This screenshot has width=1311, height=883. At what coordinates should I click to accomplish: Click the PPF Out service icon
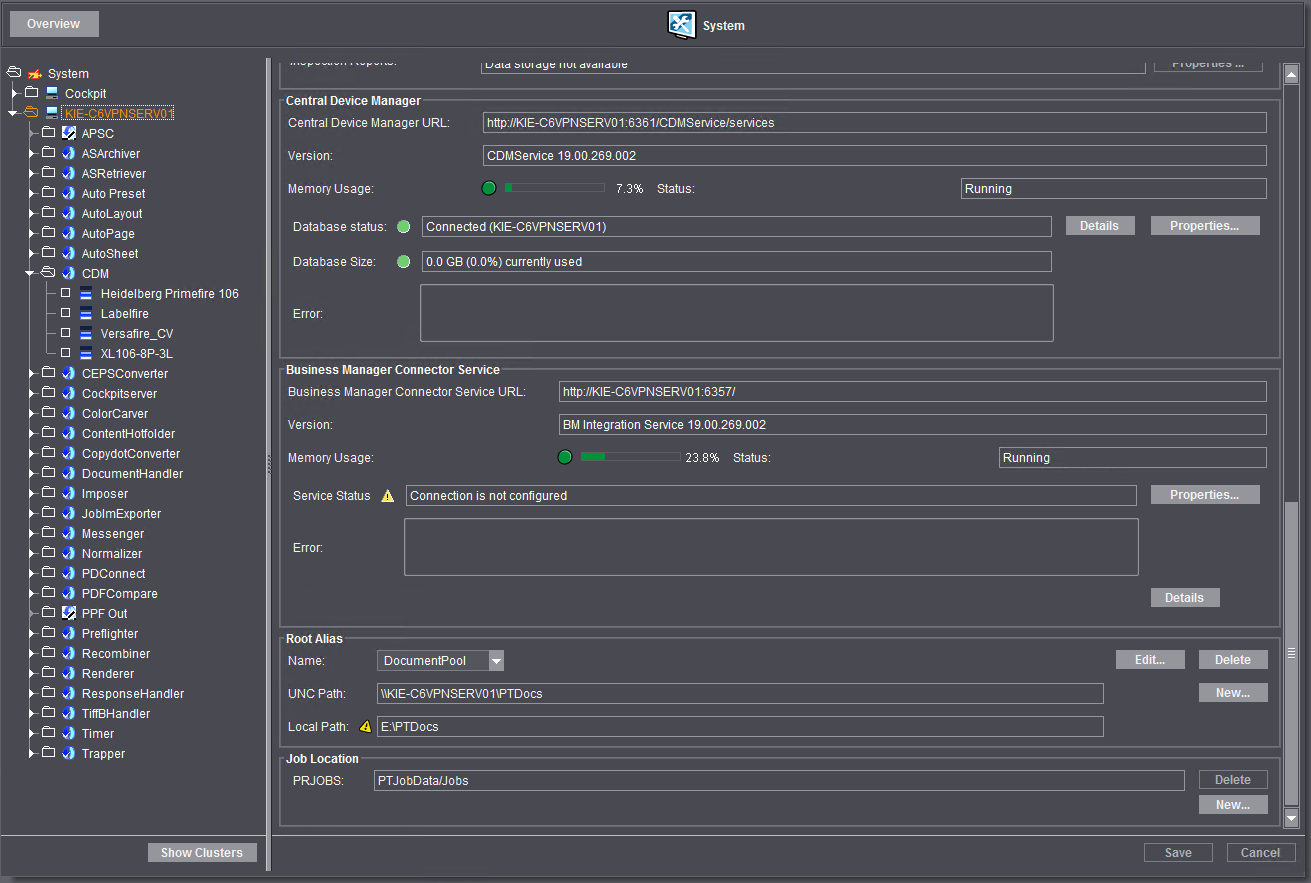[69, 613]
